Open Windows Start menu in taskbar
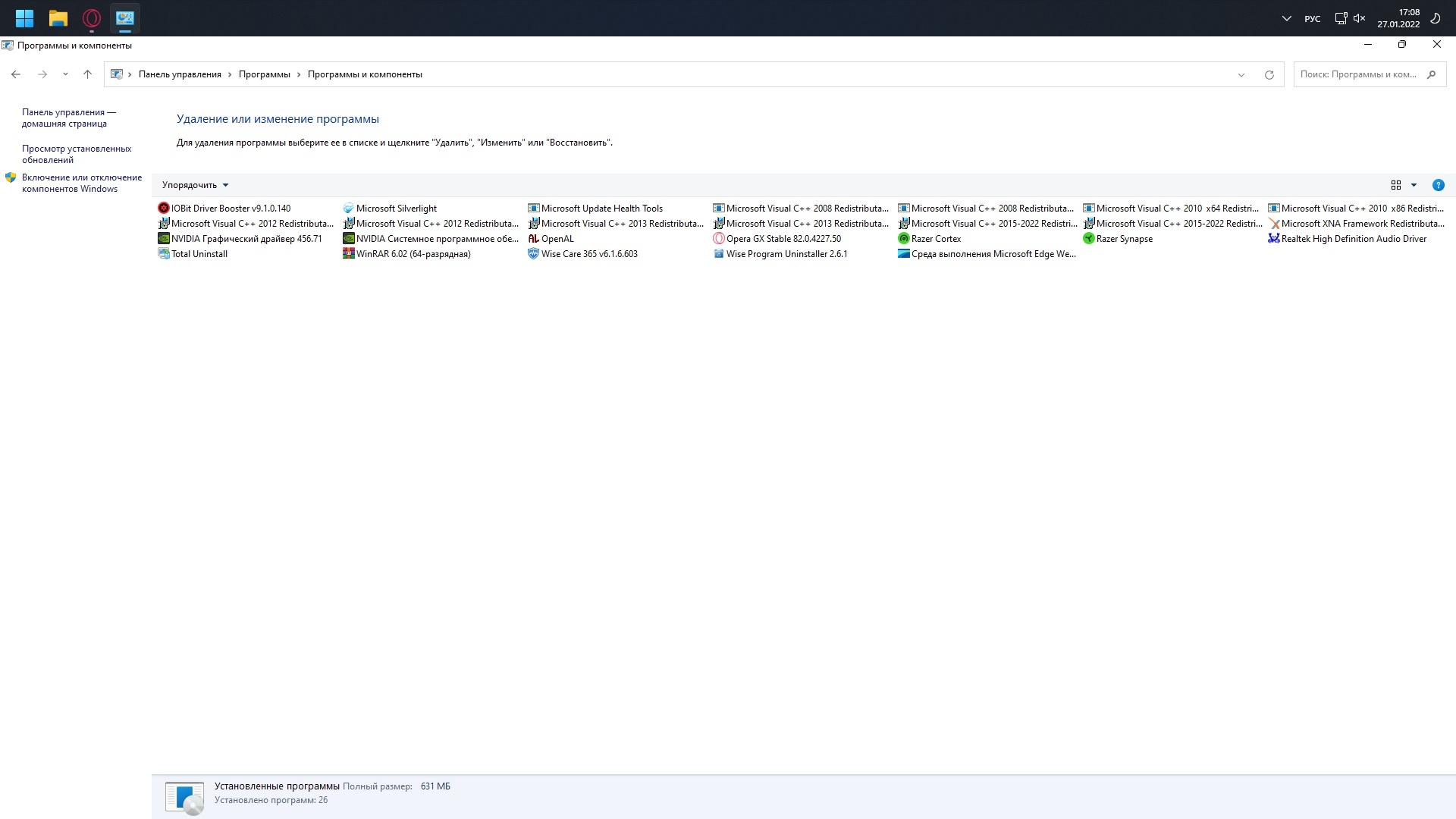Screen dimensions: 1456x819 (24, 18)
